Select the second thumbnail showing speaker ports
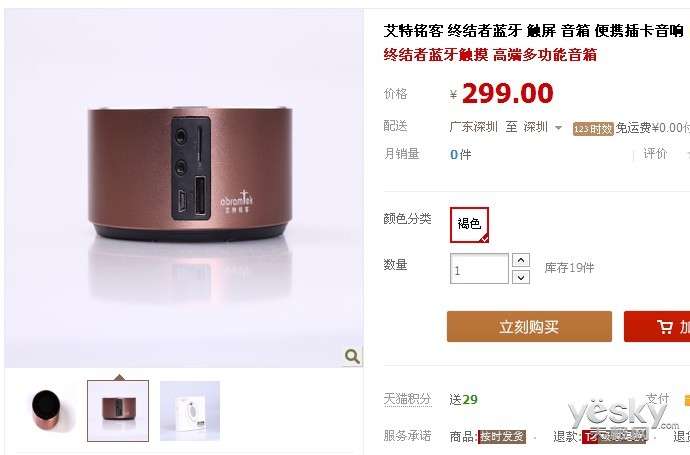The width and height of the screenshot is (690, 455). [118, 411]
